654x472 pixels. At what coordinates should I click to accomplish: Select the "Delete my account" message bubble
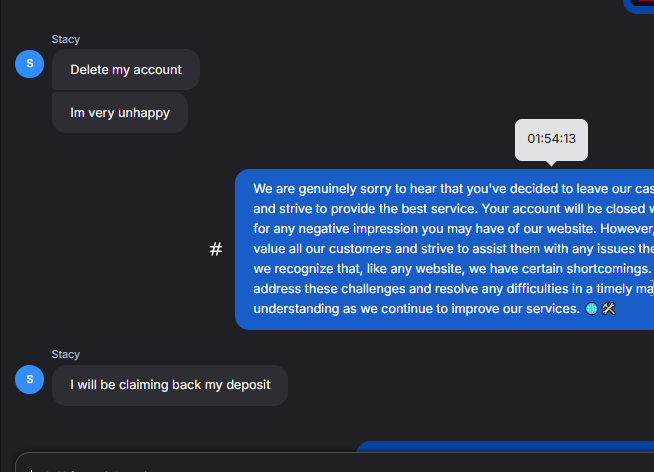pos(126,70)
